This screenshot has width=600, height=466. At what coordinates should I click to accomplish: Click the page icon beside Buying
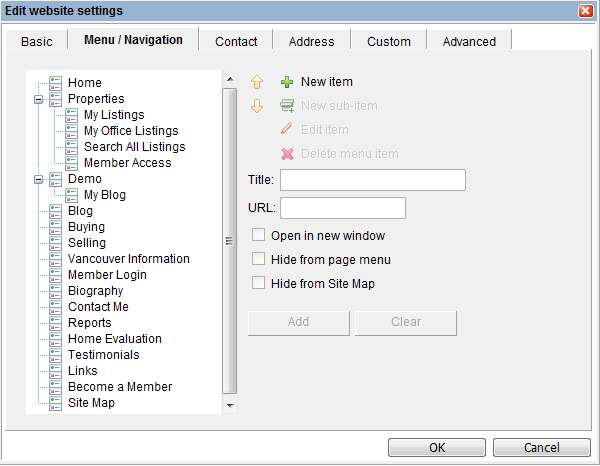[55, 227]
